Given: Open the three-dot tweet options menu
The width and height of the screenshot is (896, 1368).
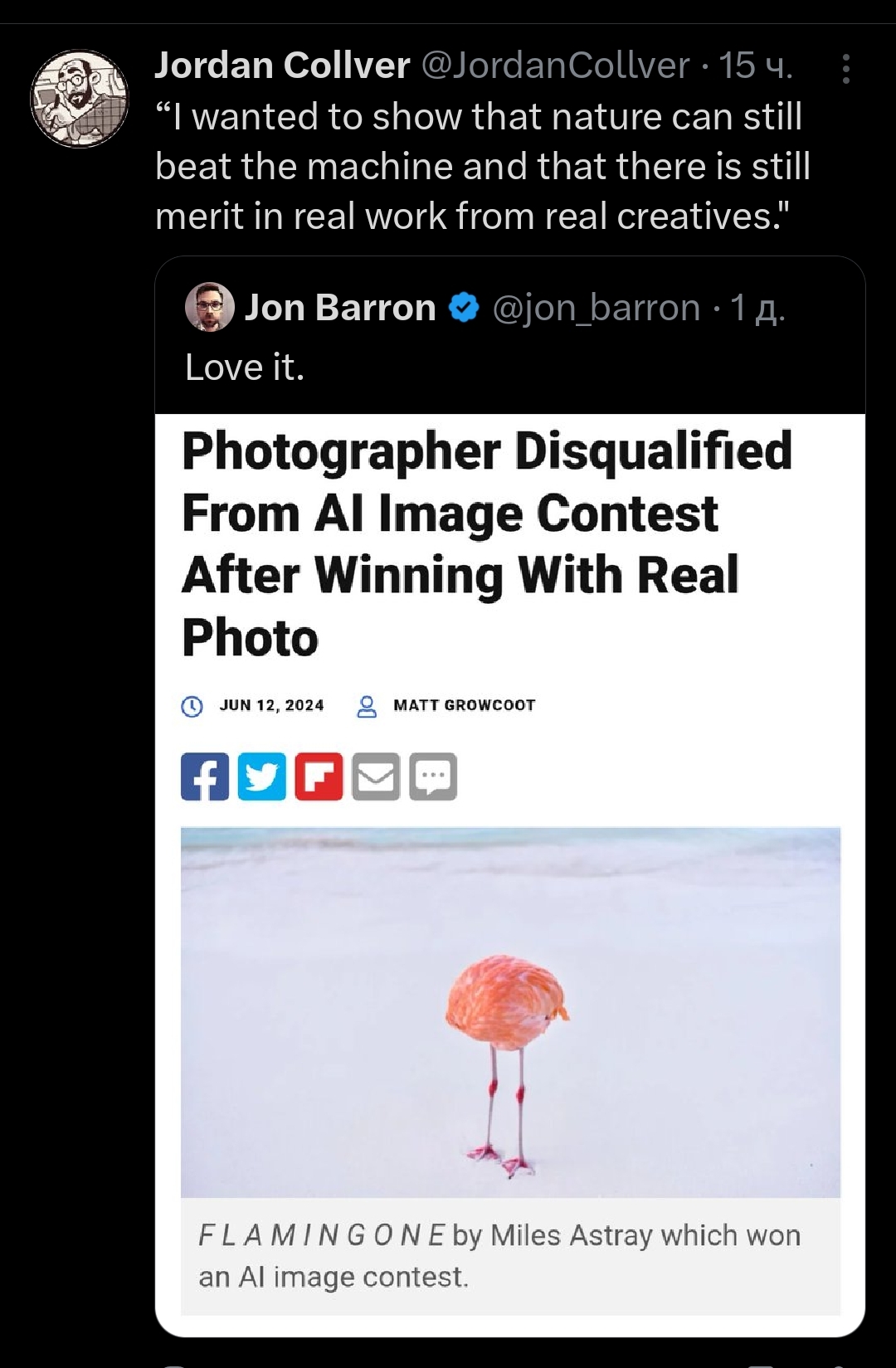Looking at the screenshot, I should tap(845, 69).
